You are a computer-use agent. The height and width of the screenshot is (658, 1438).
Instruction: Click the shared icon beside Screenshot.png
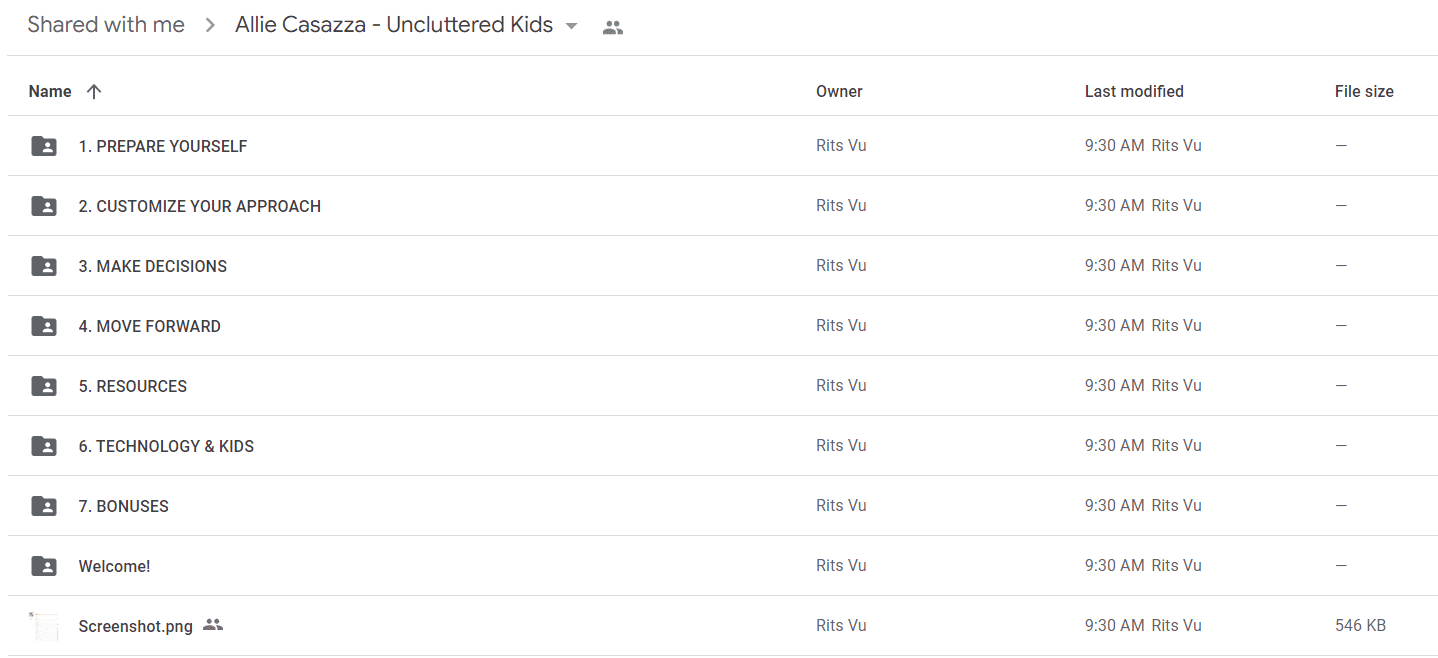tap(212, 625)
